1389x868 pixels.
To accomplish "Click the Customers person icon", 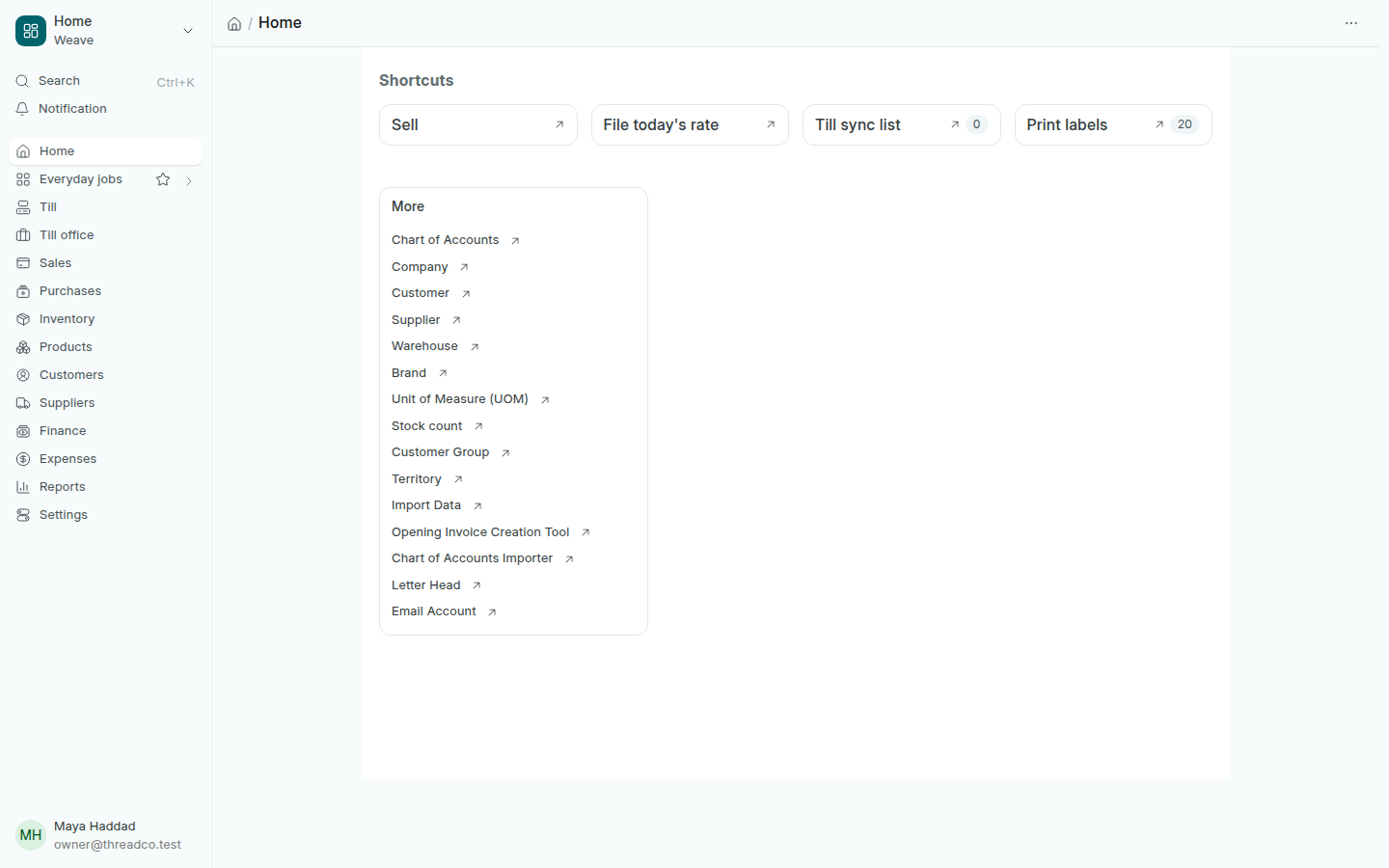I will 23,375.
